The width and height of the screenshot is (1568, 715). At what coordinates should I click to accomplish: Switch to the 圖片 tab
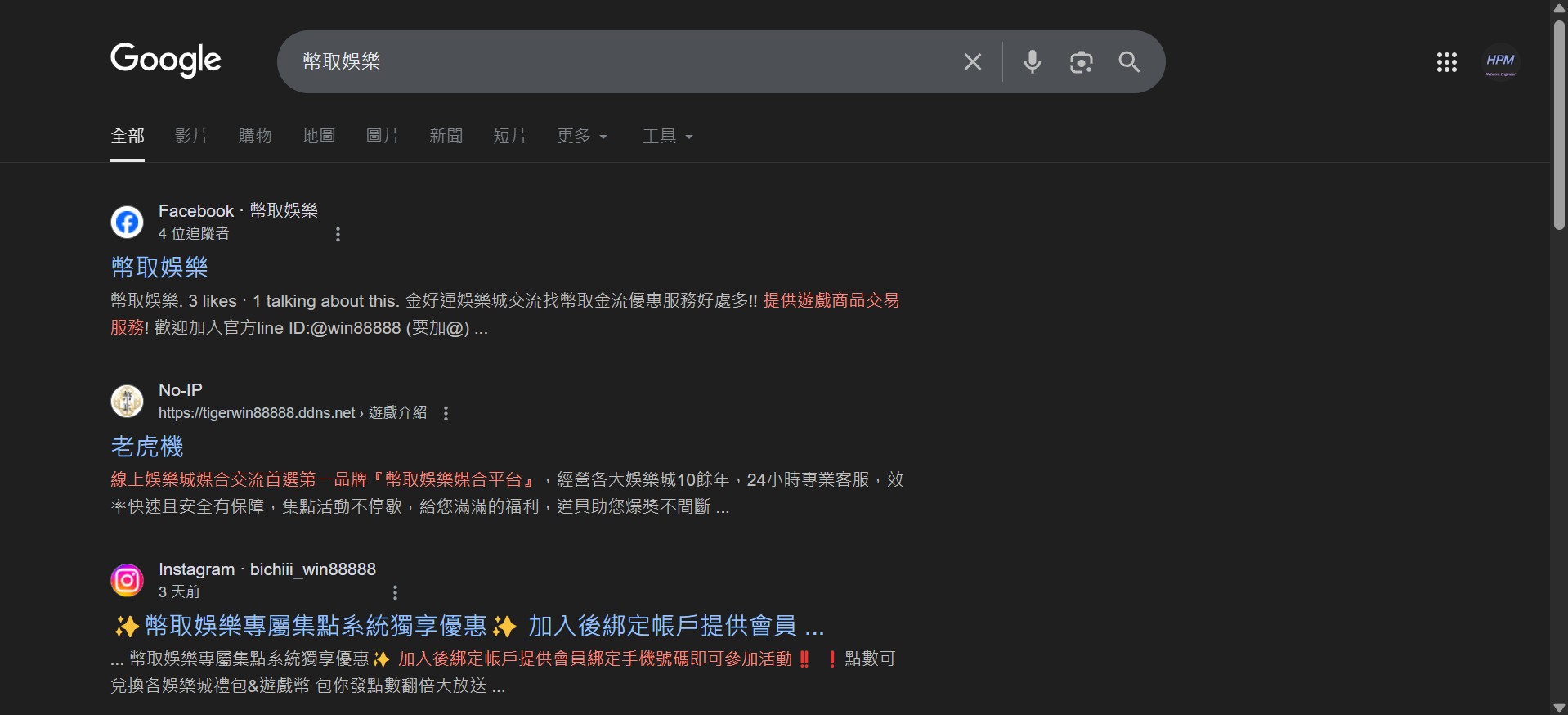click(x=382, y=137)
